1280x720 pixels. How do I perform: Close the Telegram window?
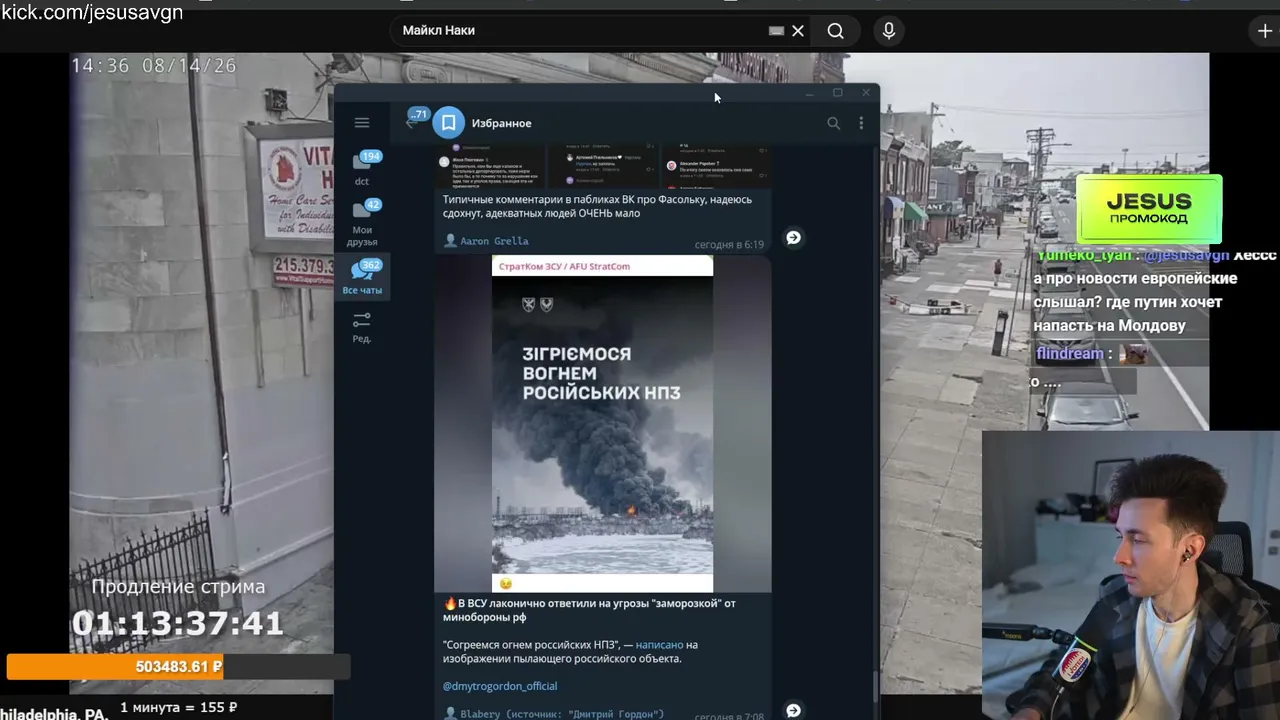[x=866, y=93]
